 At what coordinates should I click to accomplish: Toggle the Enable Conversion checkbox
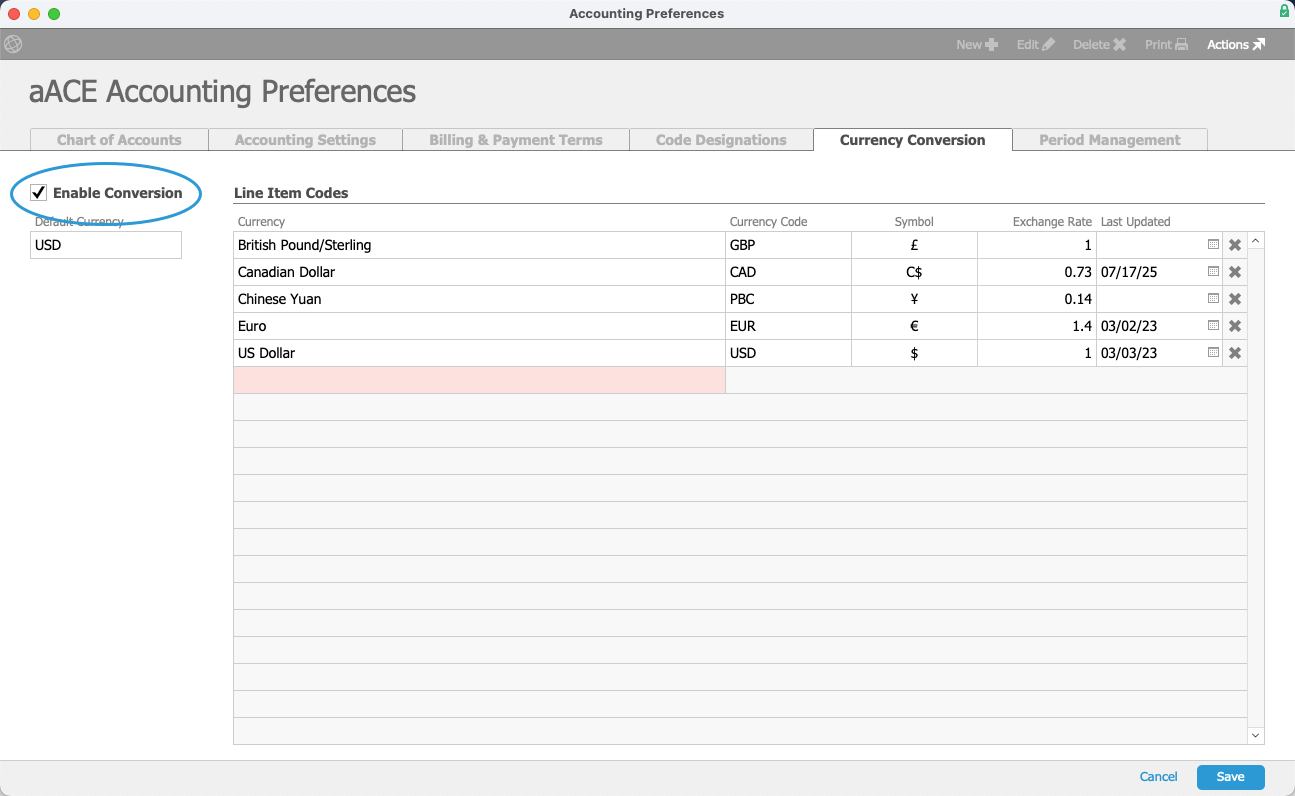[x=39, y=193]
